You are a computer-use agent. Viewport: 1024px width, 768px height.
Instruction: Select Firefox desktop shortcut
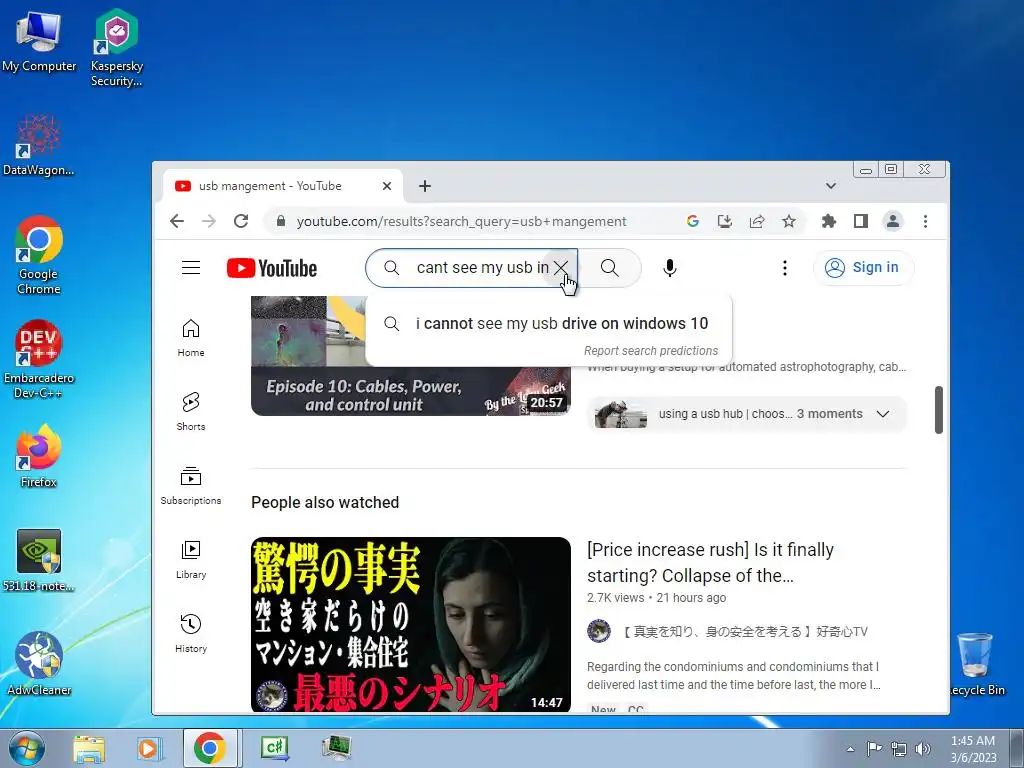pos(39,456)
